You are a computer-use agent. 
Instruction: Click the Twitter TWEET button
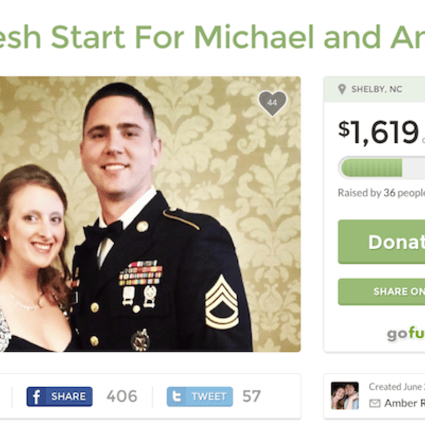pyautogui.click(x=200, y=396)
